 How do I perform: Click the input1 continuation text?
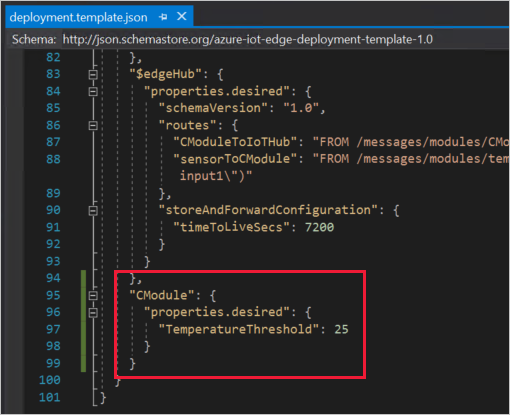pos(216,176)
